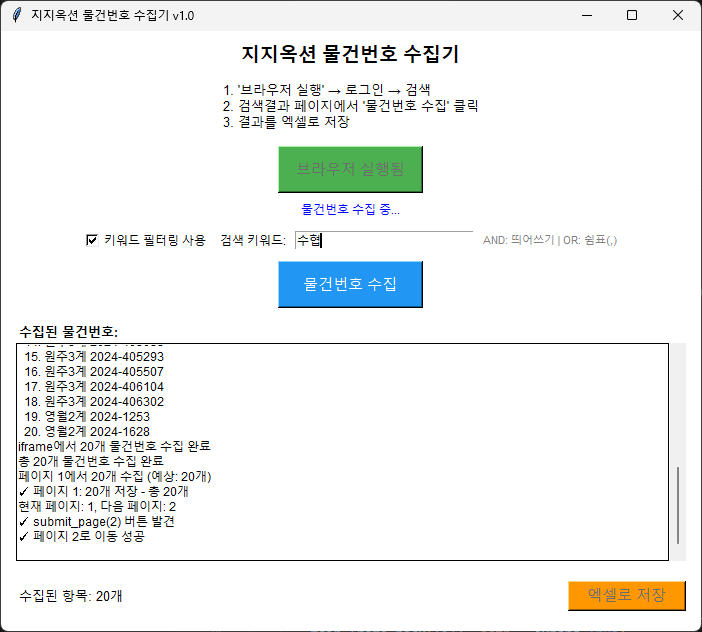Viewport: 702px width, 632px height.
Task: Click the '수집된 항목: 20개' count label
Action: click(x=71, y=596)
